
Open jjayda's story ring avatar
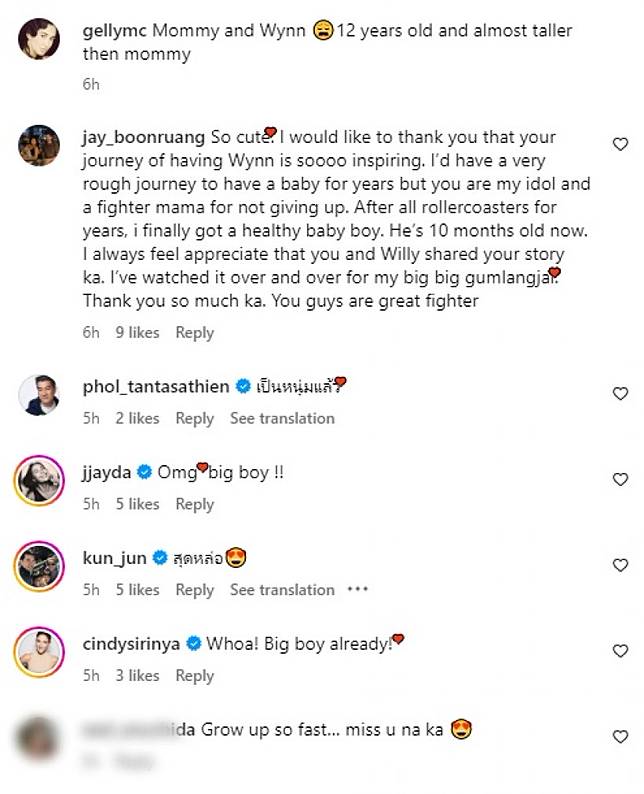point(39,481)
